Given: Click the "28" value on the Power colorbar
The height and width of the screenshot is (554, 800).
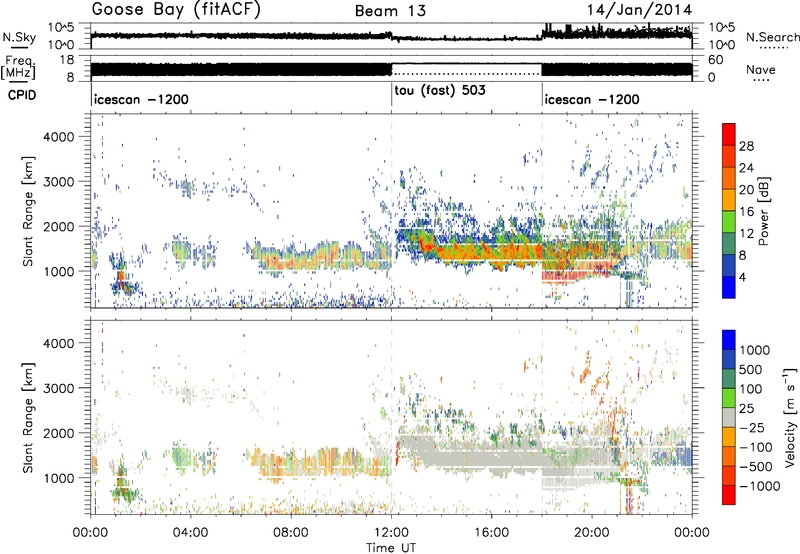Looking at the screenshot, I should point(746,146).
